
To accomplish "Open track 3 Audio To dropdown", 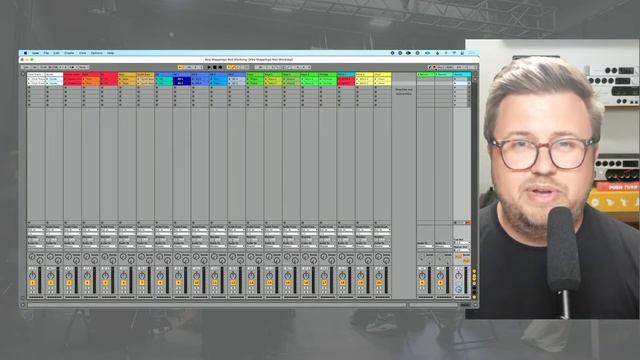I will point(72,247).
